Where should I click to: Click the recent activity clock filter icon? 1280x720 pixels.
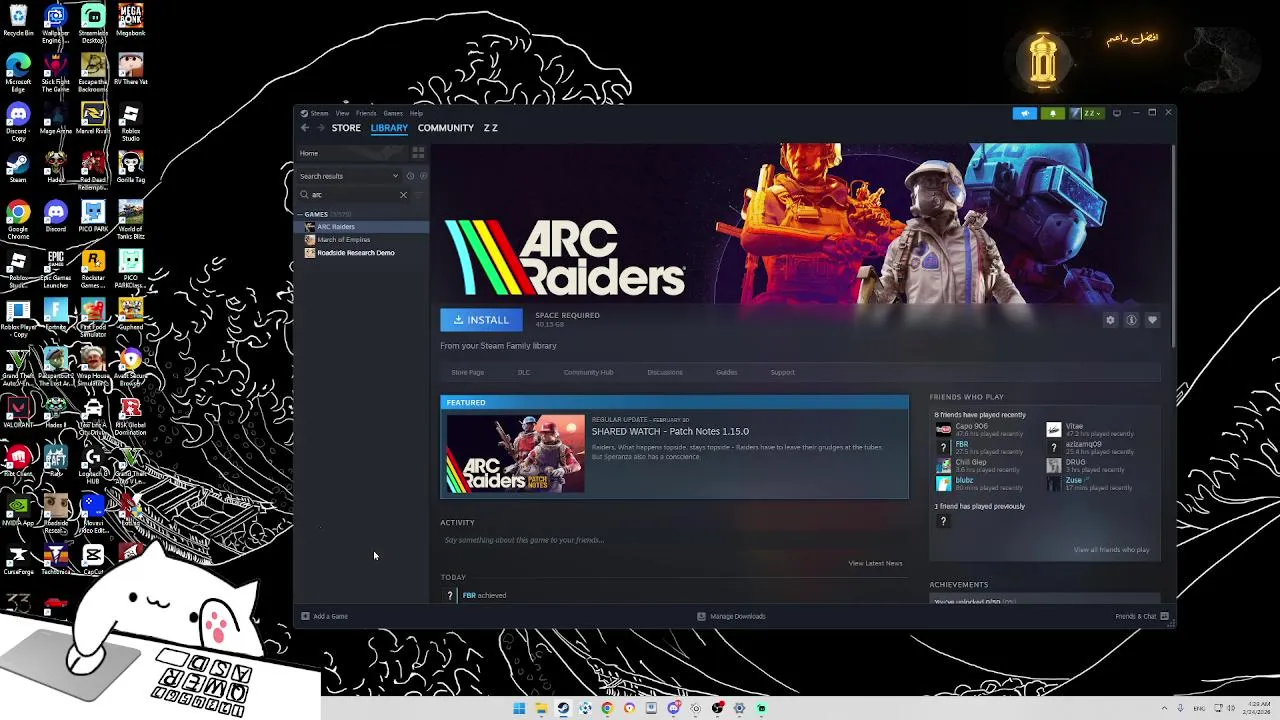tap(410, 176)
